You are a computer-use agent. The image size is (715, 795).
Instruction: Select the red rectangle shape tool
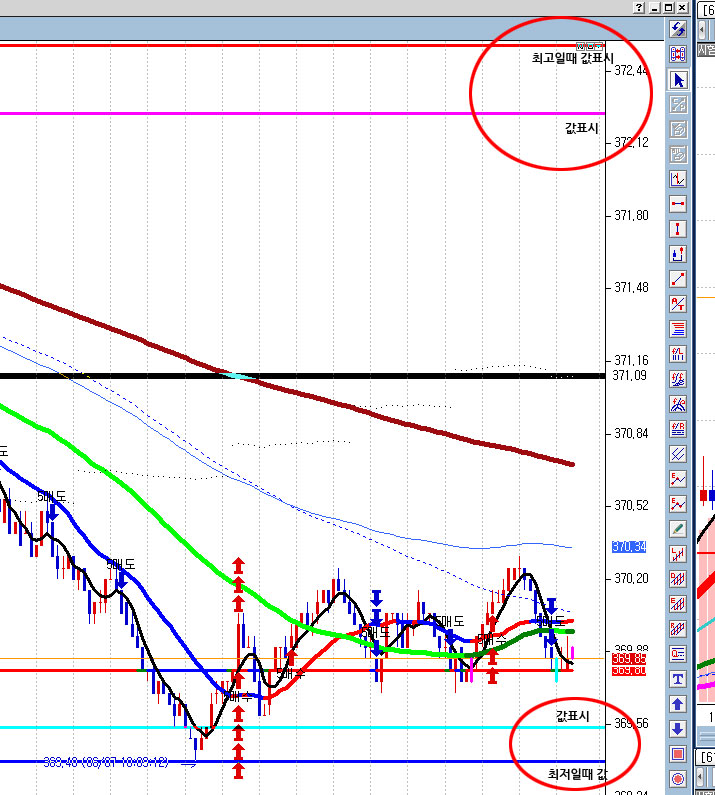pos(678,754)
